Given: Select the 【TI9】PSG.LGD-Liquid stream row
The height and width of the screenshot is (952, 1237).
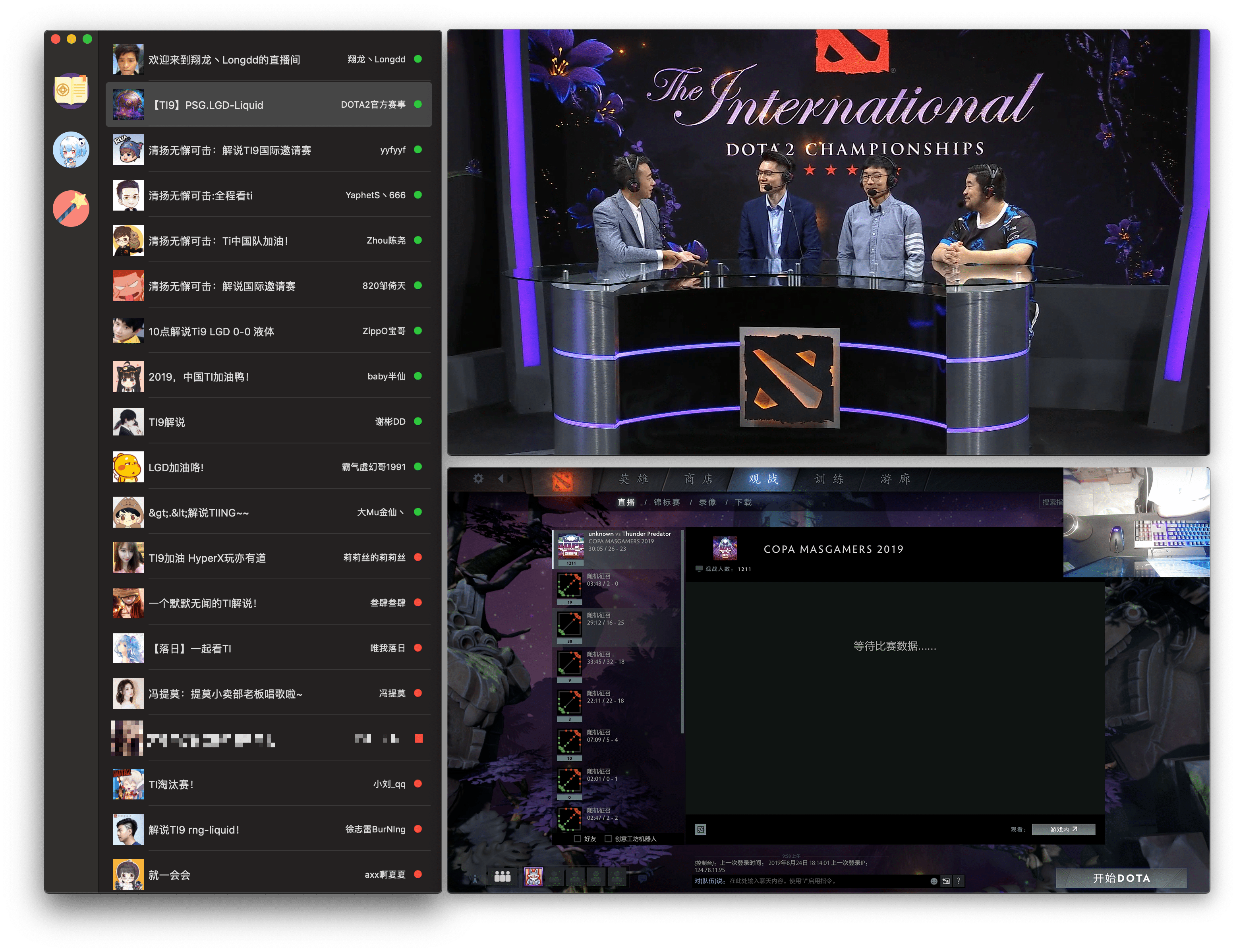Looking at the screenshot, I should tap(269, 104).
